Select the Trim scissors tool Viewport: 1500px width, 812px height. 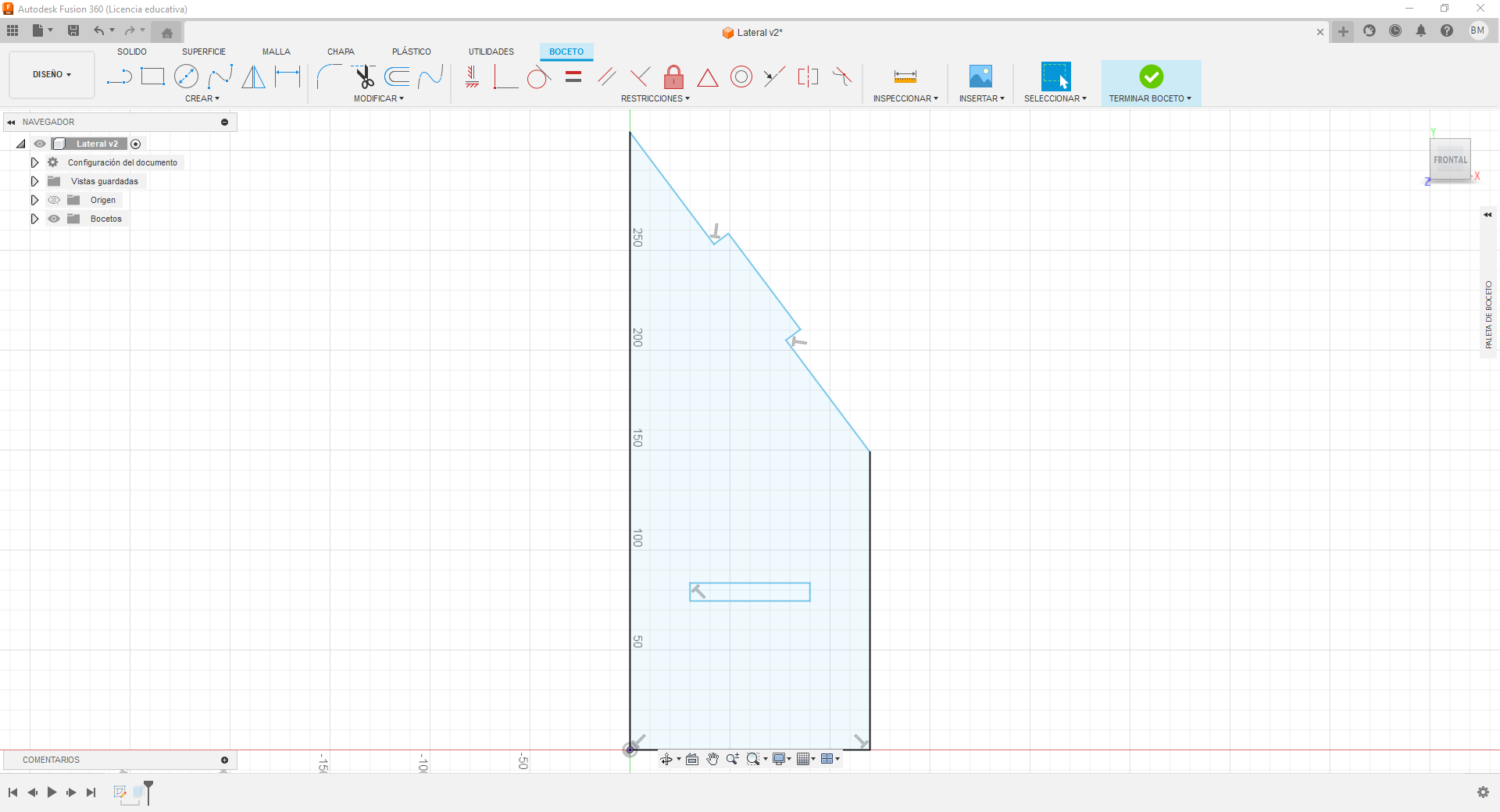pos(363,77)
